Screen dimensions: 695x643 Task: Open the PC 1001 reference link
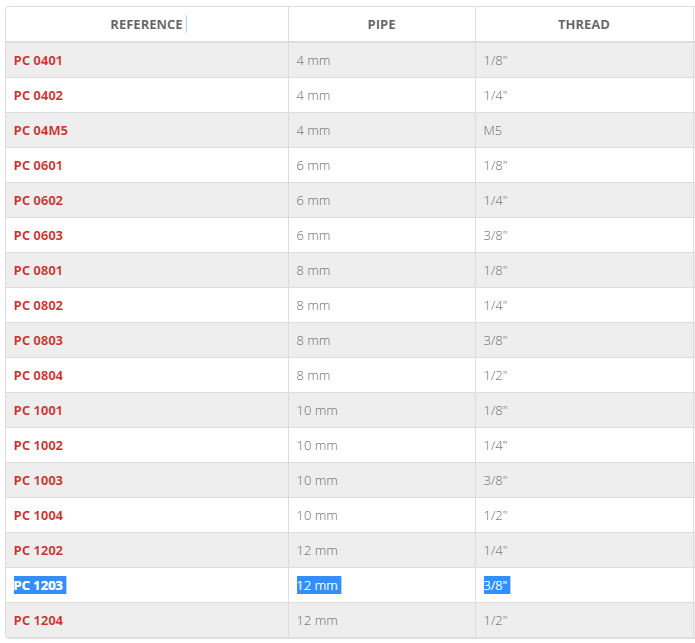pyautogui.click(x=38, y=410)
